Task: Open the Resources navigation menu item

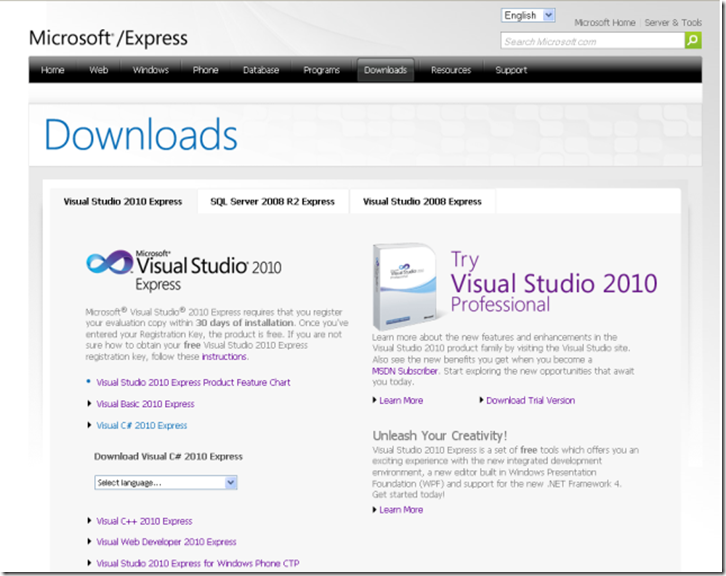Action: pyautogui.click(x=451, y=70)
